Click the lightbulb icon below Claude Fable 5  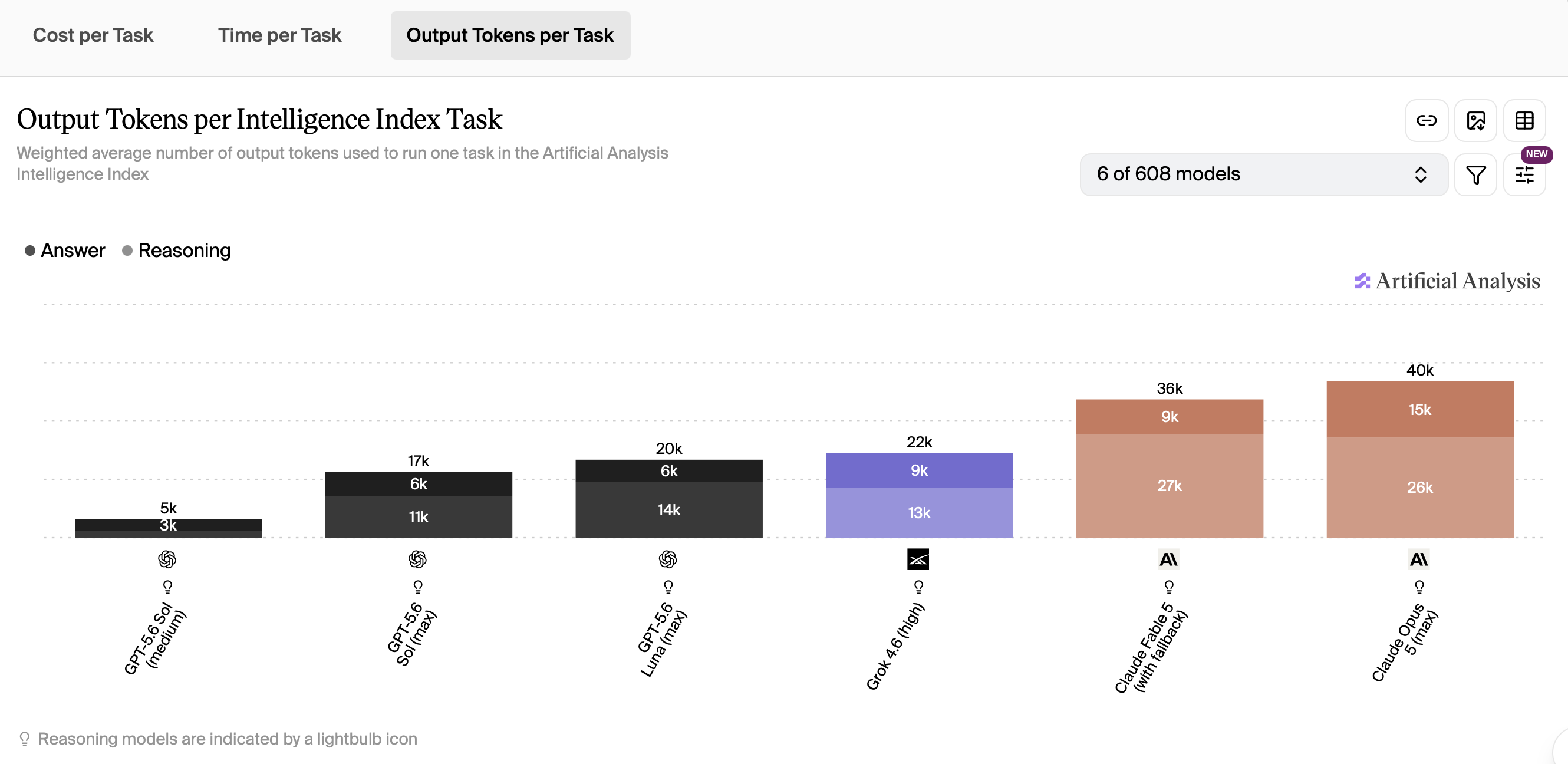1169,587
